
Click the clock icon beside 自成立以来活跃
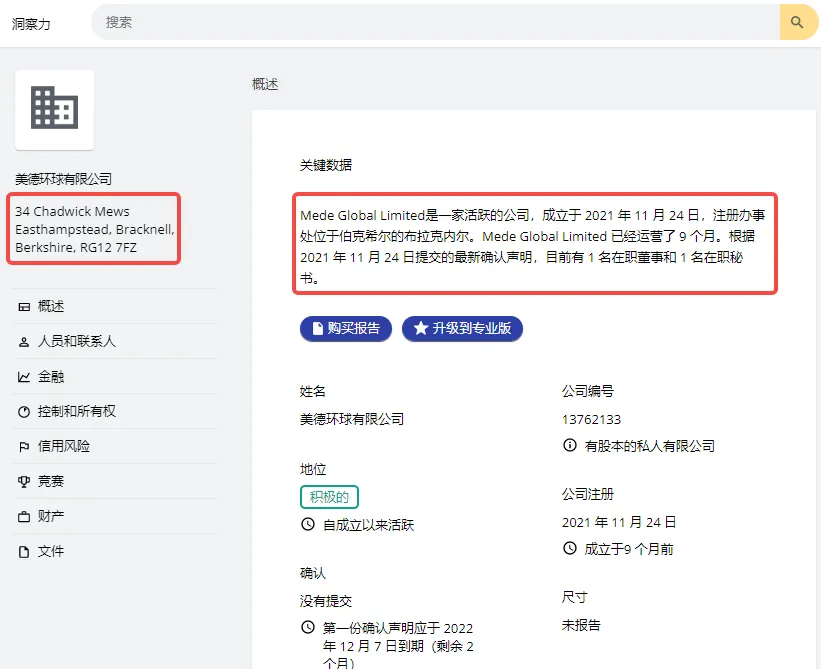tap(308, 523)
